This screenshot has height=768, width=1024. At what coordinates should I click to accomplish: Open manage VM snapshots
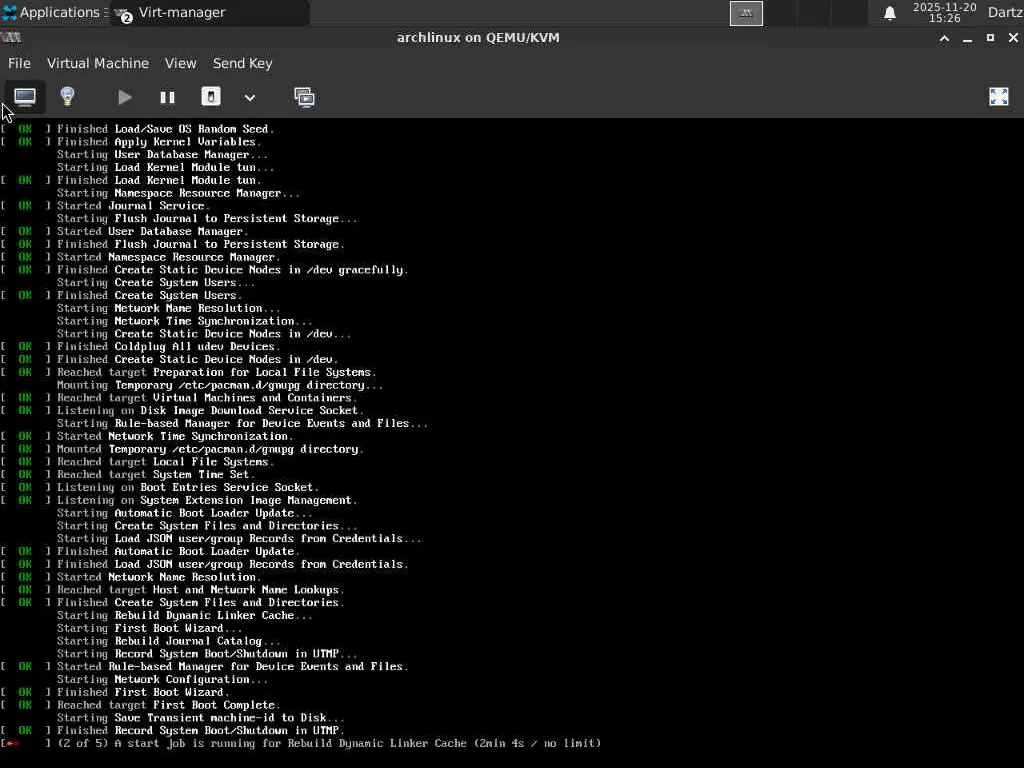[304, 97]
